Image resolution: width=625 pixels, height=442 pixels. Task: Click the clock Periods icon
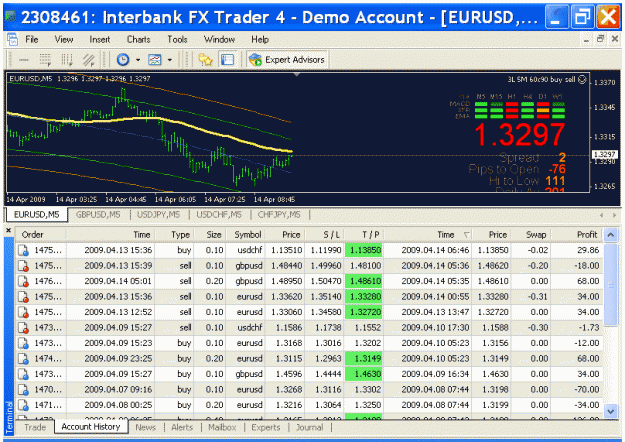click(123, 60)
